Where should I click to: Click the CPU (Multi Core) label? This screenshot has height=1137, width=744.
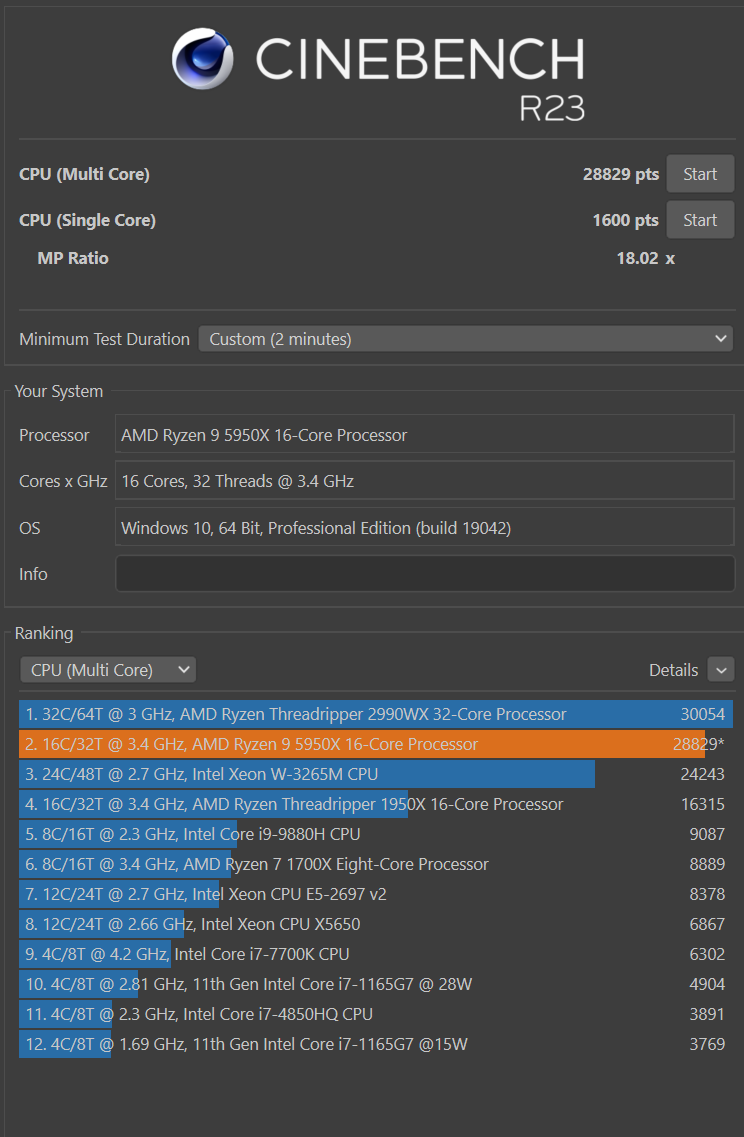pyautogui.click(x=84, y=174)
